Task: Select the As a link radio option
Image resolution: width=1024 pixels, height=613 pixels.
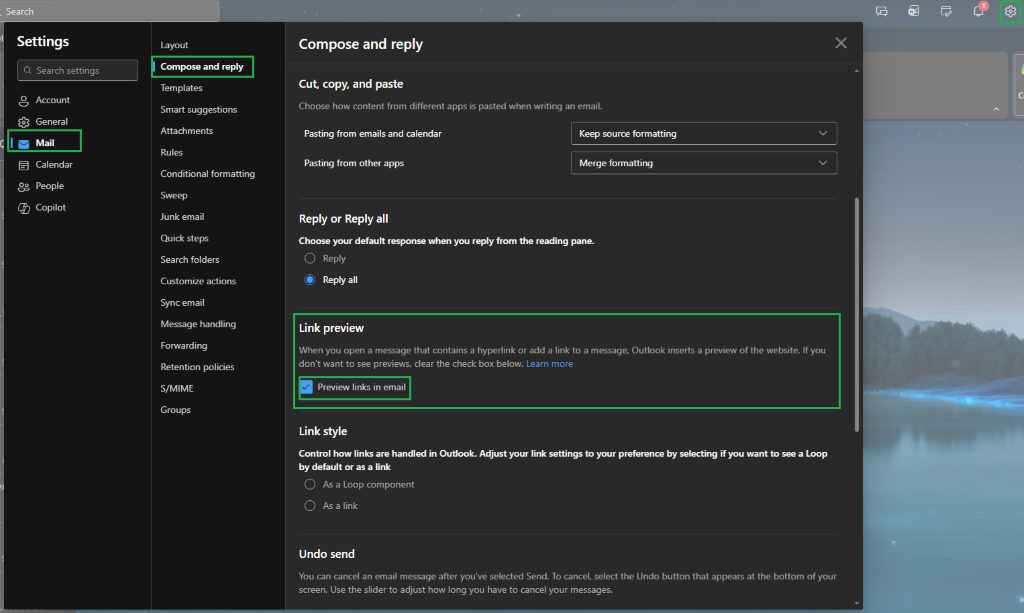Action: [x=310, y=506]
